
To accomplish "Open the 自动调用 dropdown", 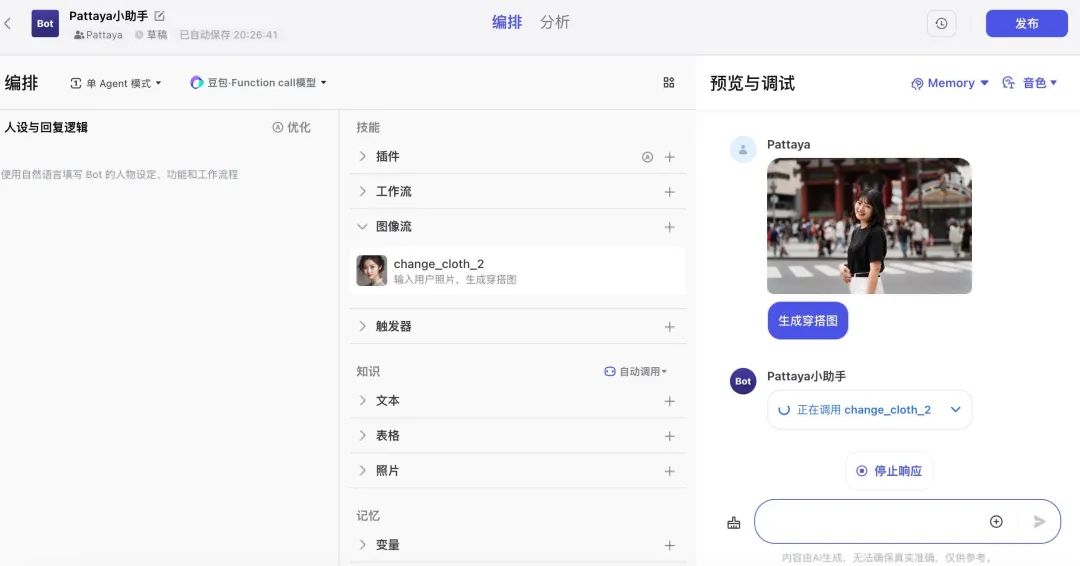I will (x=635, y=371).
